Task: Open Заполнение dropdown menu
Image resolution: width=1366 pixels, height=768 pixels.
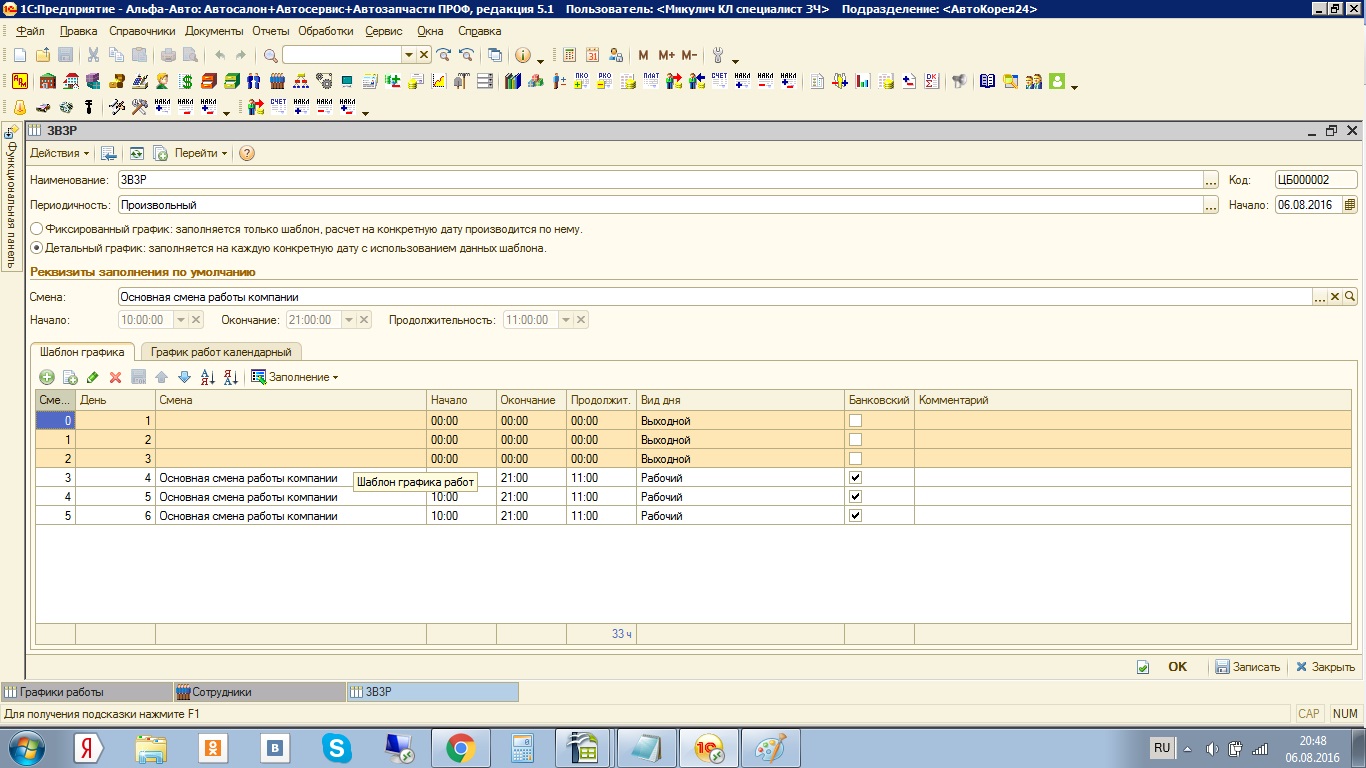Action: click(x=295, y=377)
